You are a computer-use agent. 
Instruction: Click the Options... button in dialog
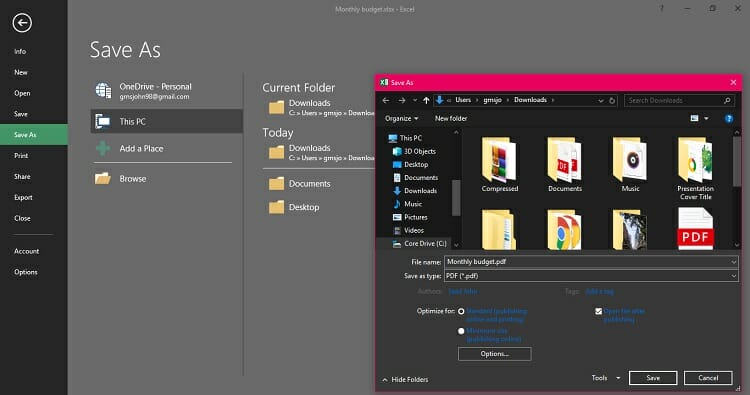[x=494, y=354]
